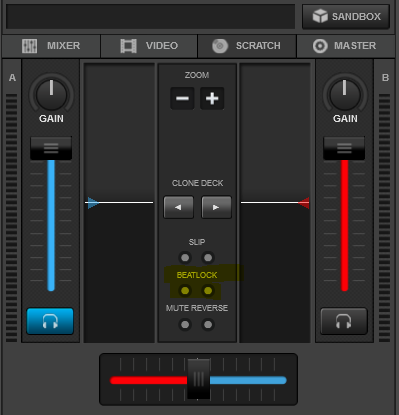This screenshot has height=415, width=399.
Task: Switch to the Master tab
Action: [346, 46]
